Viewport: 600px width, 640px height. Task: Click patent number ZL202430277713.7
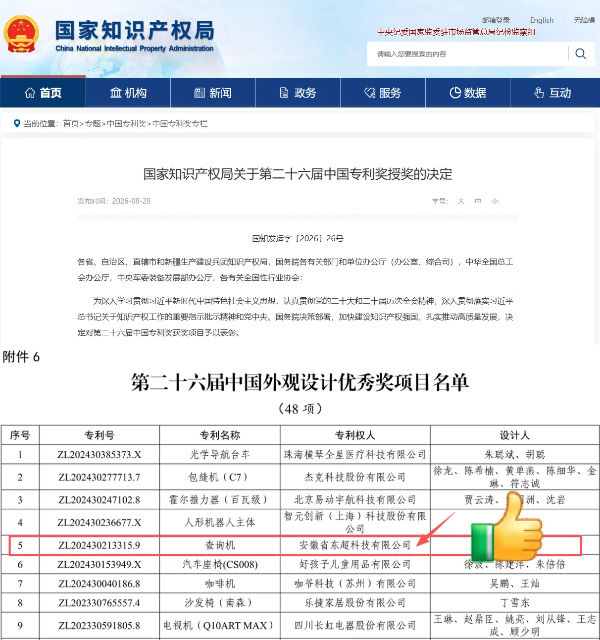[x=99, y=477]
